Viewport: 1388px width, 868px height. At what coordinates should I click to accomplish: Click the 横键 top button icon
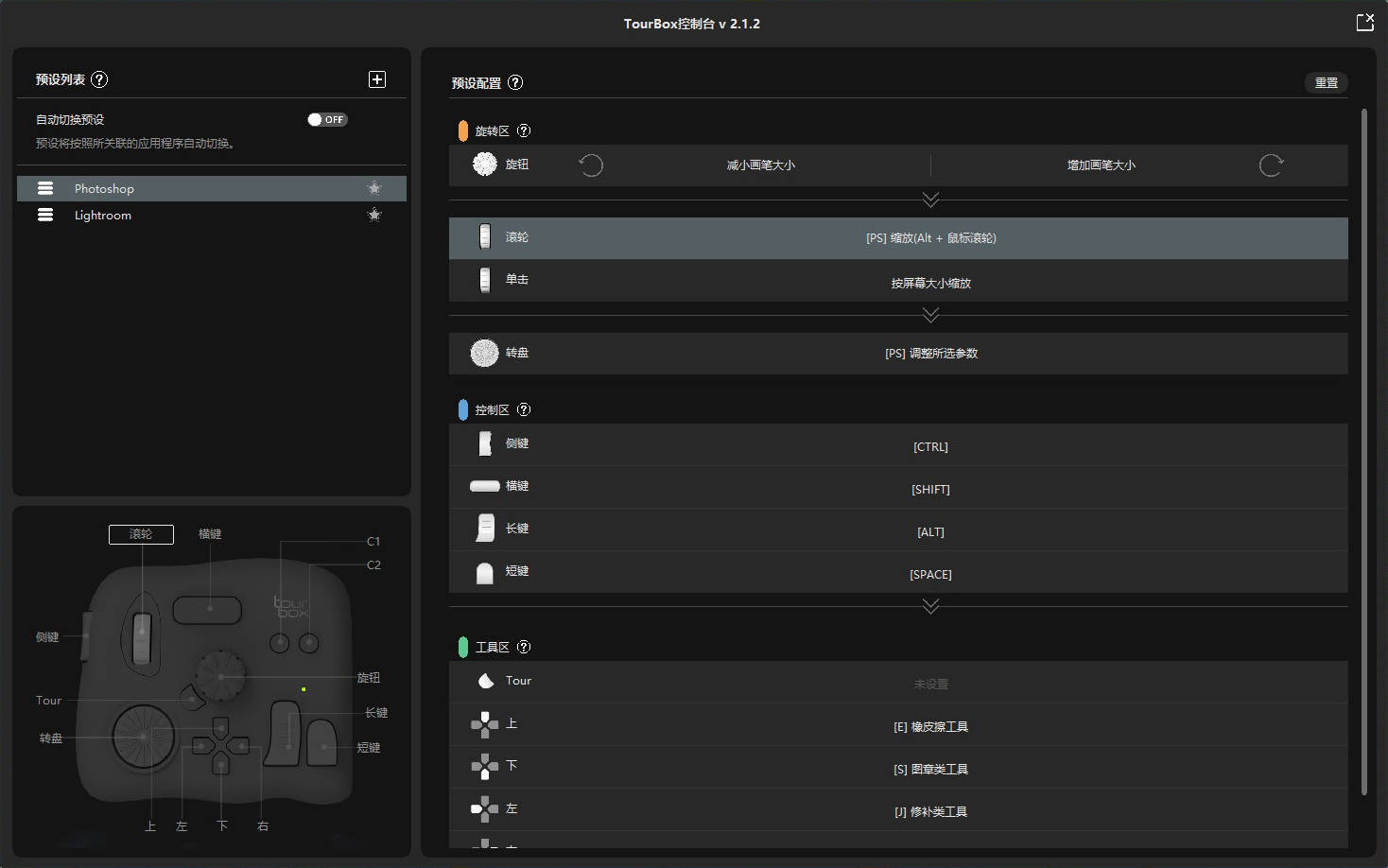click(x=485, y=486)
